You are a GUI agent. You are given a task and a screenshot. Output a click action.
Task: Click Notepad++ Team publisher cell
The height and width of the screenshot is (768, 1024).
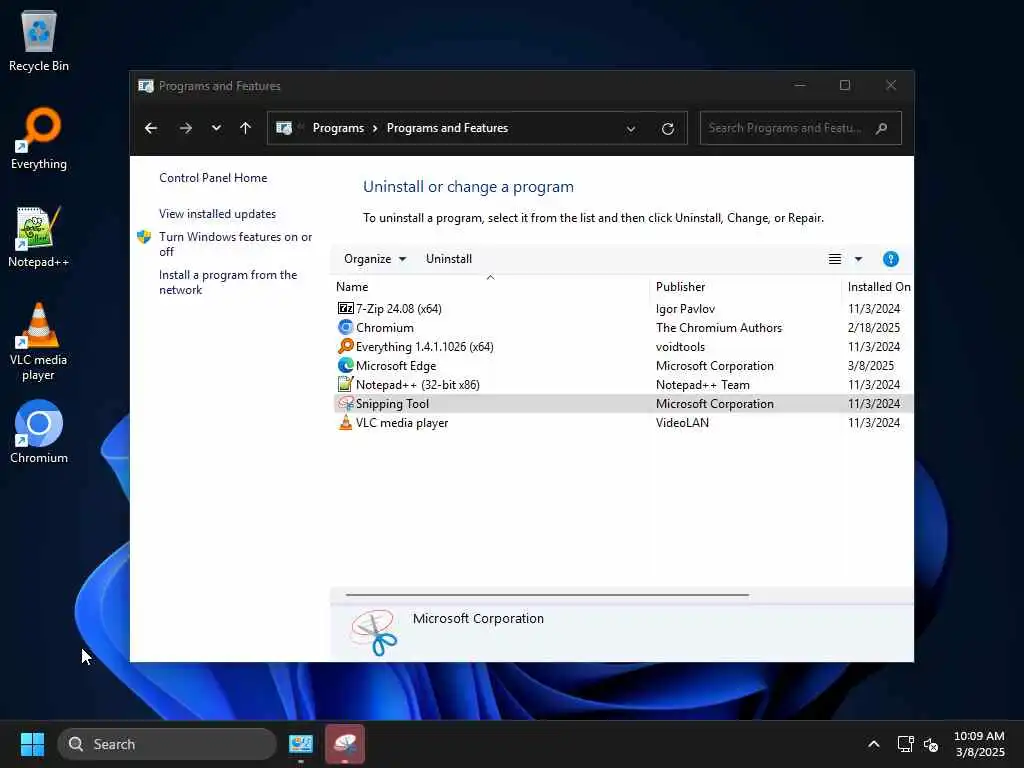[x=703, y=385]
